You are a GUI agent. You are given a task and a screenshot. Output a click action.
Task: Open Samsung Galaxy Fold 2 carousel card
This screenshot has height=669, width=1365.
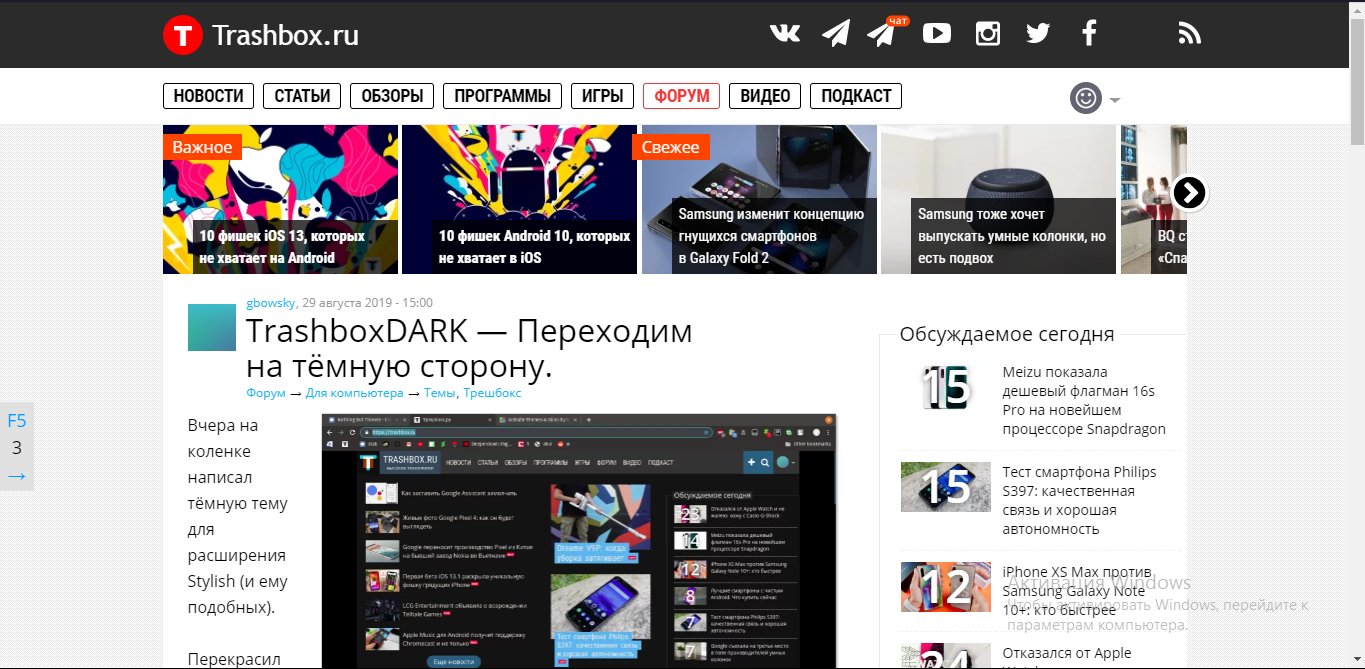[x=759, y=199]
